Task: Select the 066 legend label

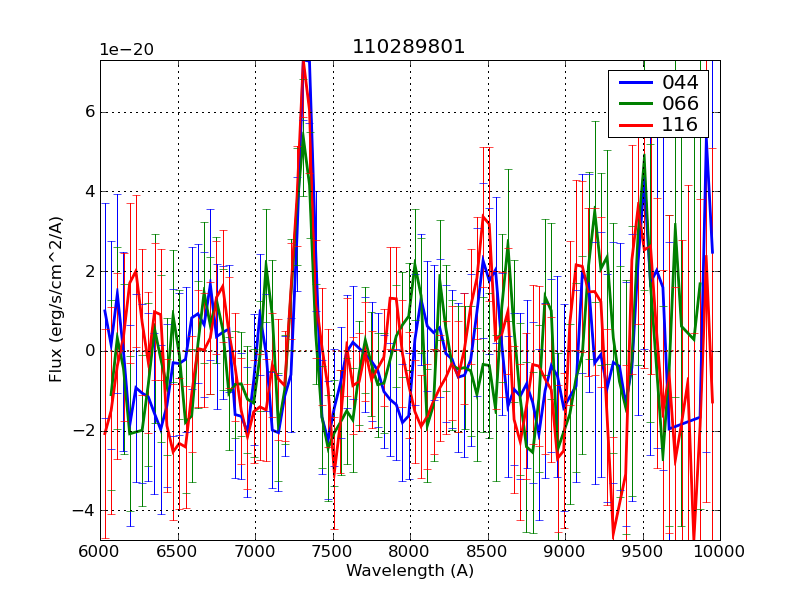Action: 680,103
